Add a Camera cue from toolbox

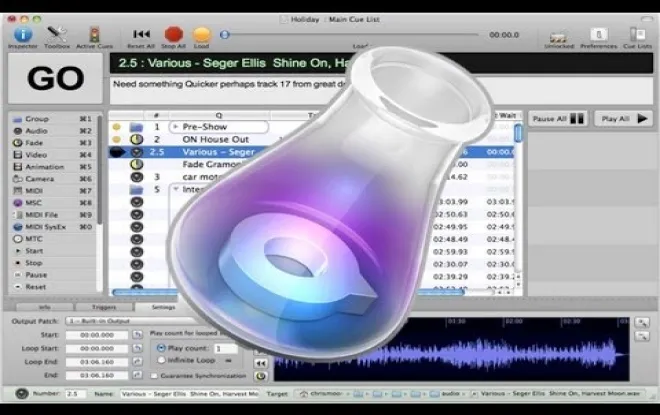pos(52,179)
